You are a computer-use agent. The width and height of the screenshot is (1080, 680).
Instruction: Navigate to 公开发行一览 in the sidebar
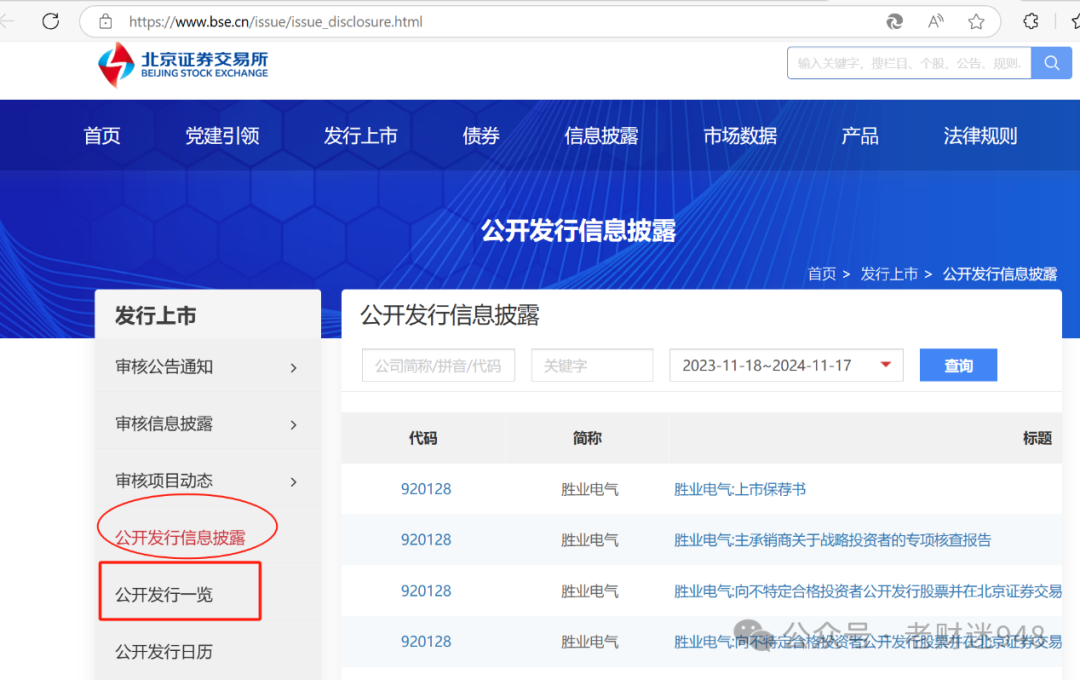pyautogui.click(x=180, y=591)
